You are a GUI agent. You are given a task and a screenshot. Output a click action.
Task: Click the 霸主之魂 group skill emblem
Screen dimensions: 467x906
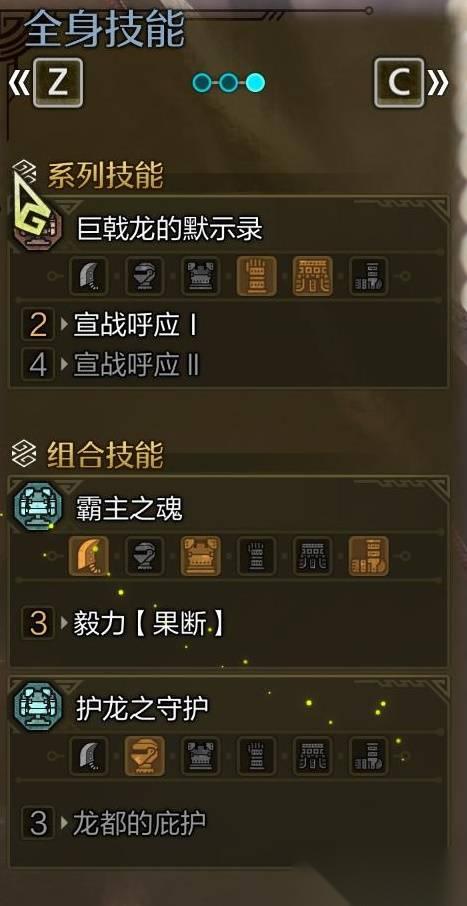38,506
